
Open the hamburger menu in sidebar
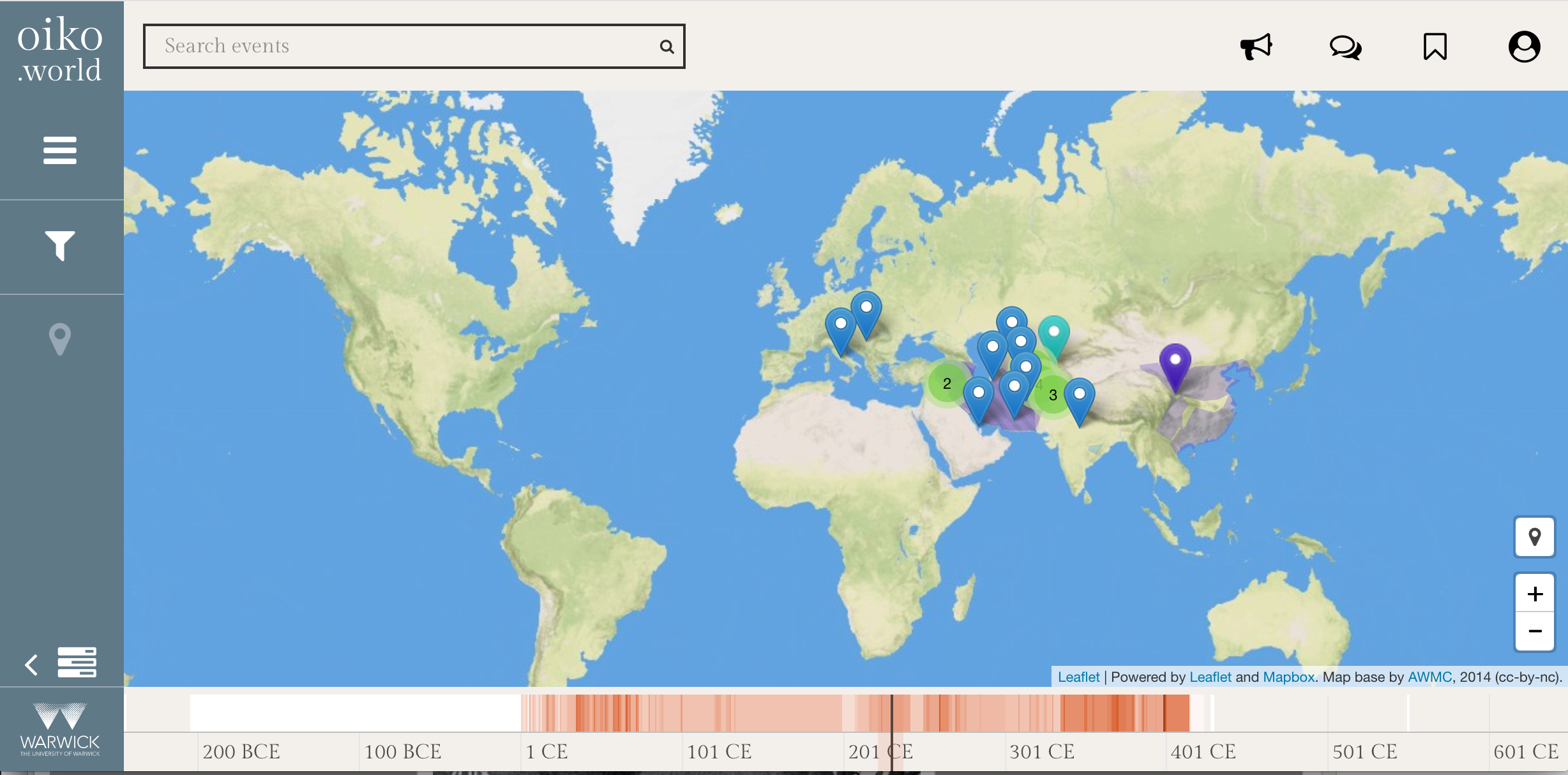click(60, 151)
